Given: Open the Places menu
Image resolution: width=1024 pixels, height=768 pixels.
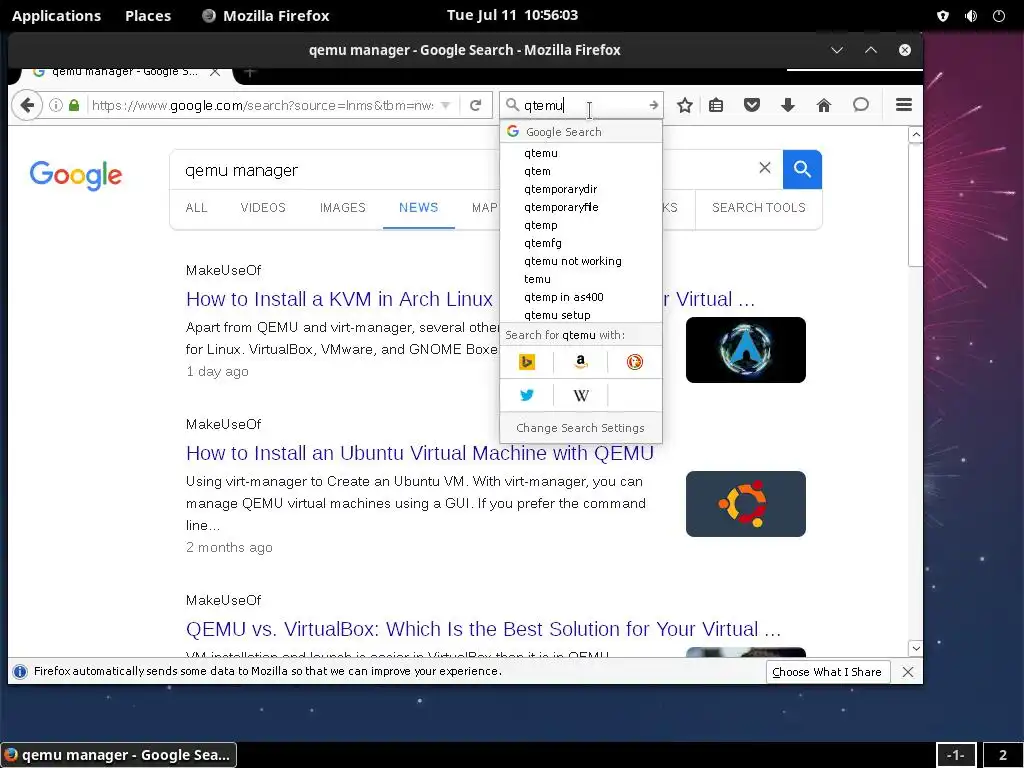Looking at the screenshot, I should pyautogui.click(x=148, y=16).
